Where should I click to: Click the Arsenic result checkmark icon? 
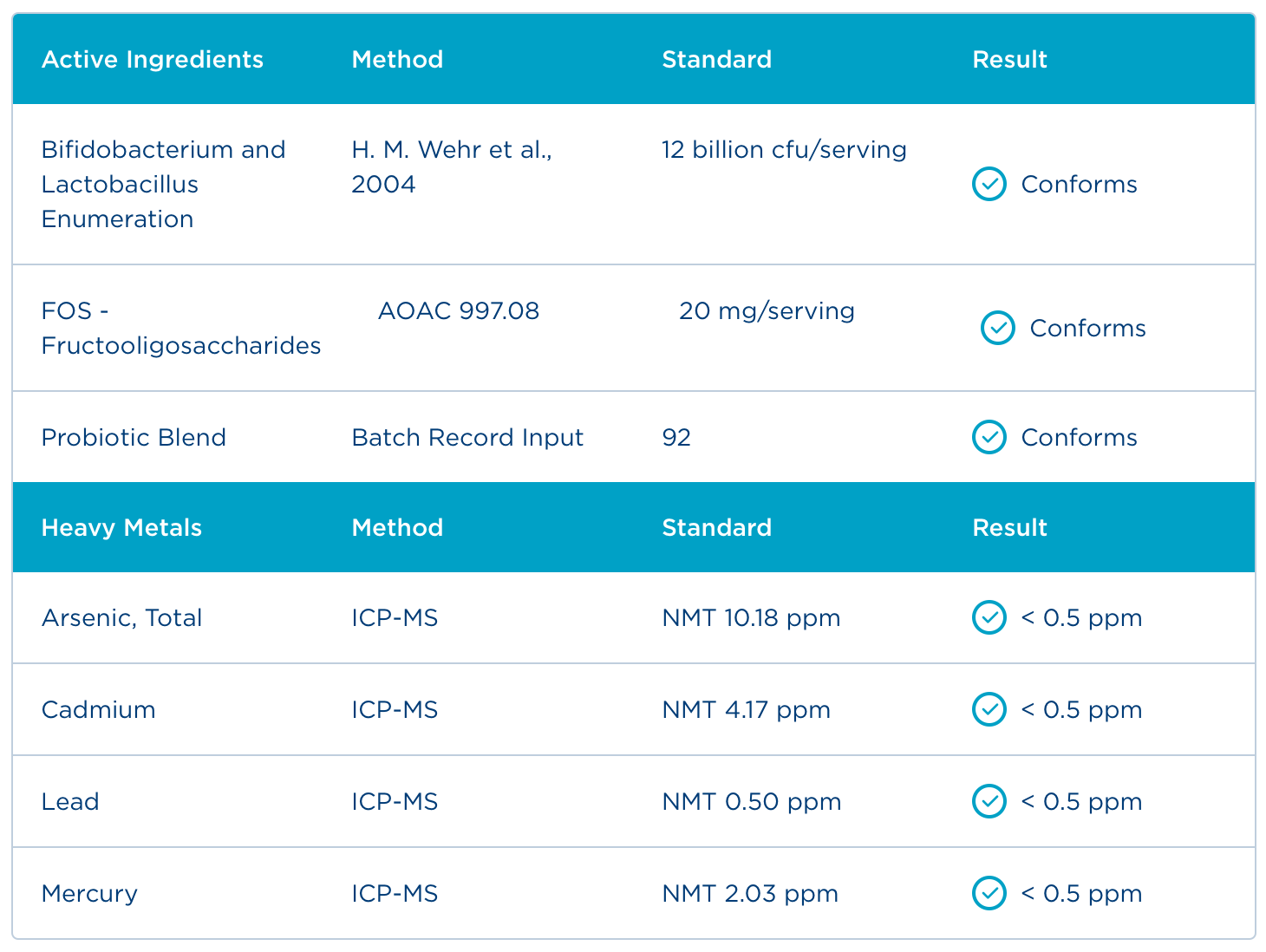click(x=989, y=617)
